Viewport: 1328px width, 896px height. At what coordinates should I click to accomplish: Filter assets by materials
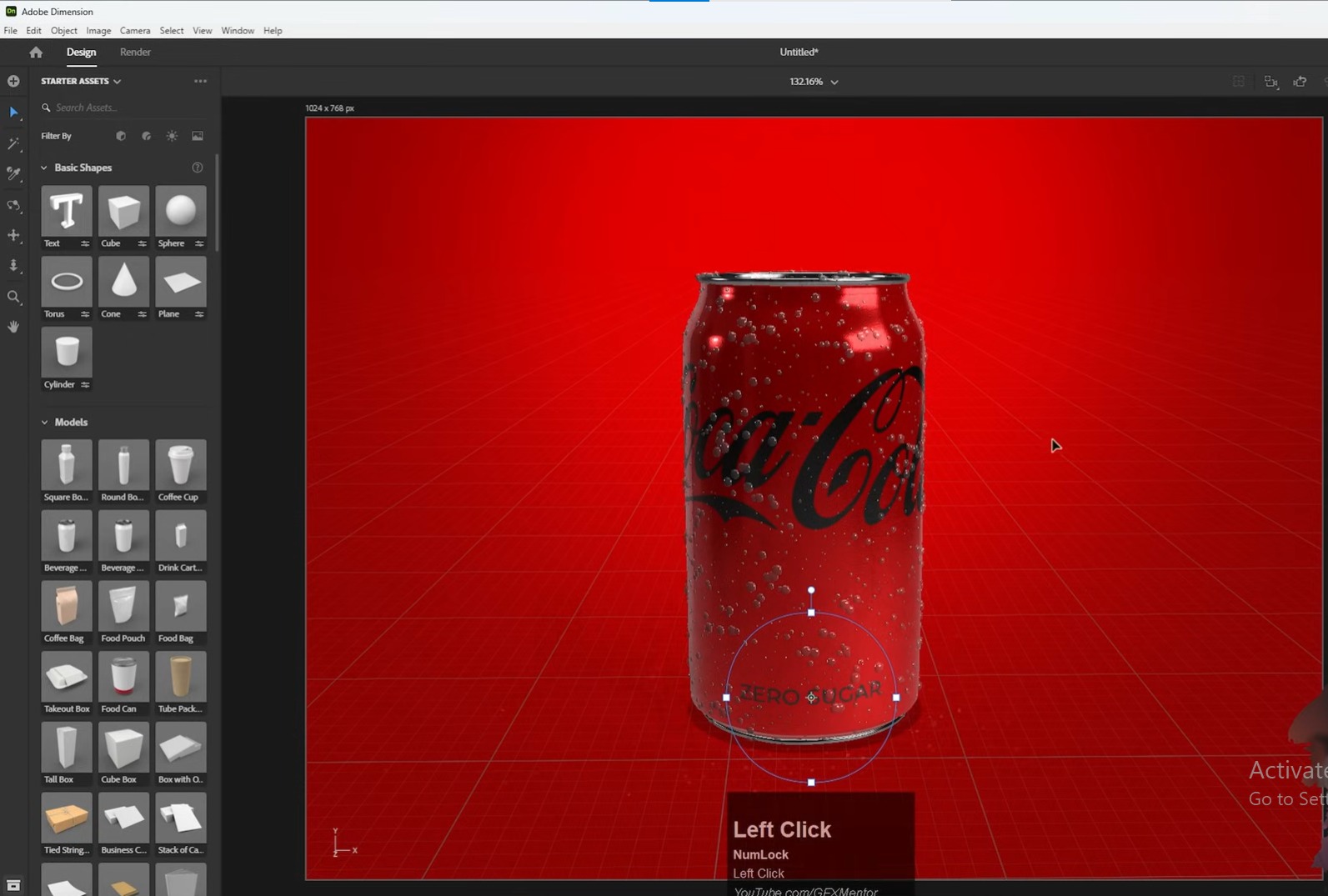[147, 136]
